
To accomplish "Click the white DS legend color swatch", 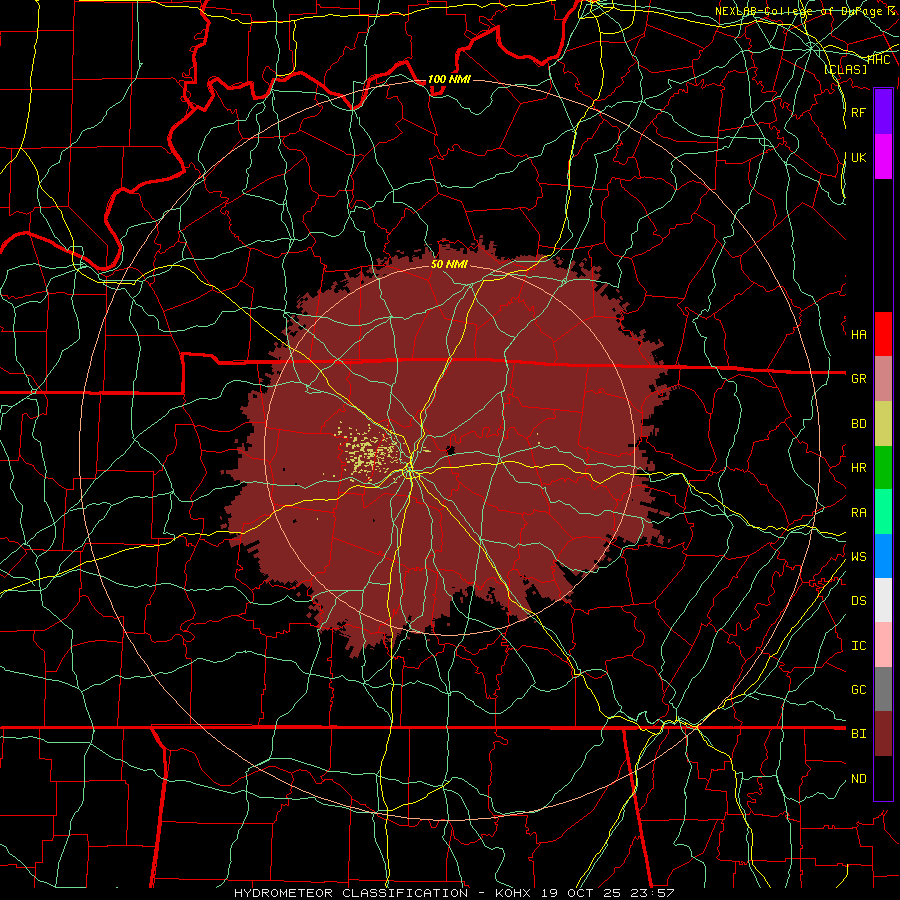I will 883,600.
